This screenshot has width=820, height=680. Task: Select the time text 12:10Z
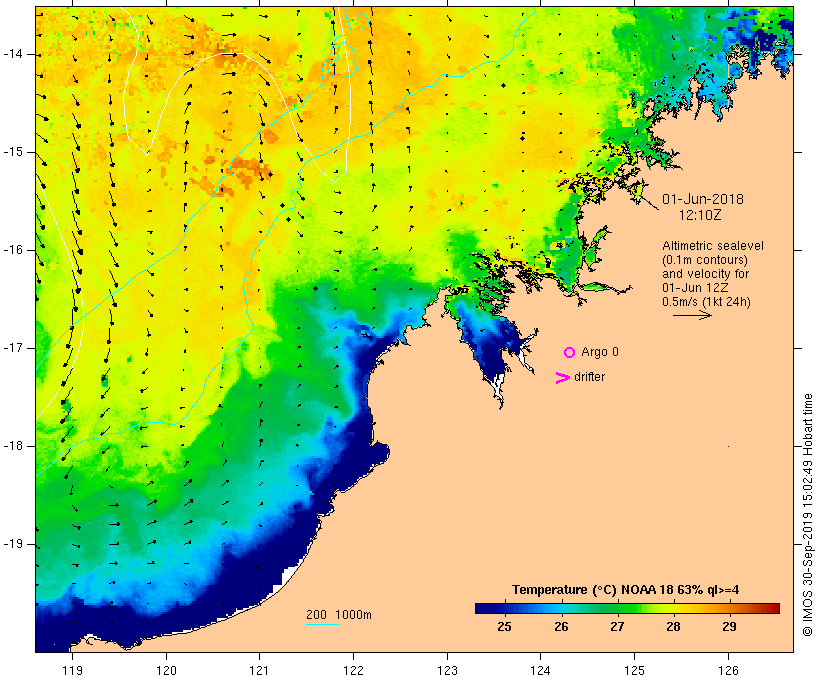pos(700,215)
